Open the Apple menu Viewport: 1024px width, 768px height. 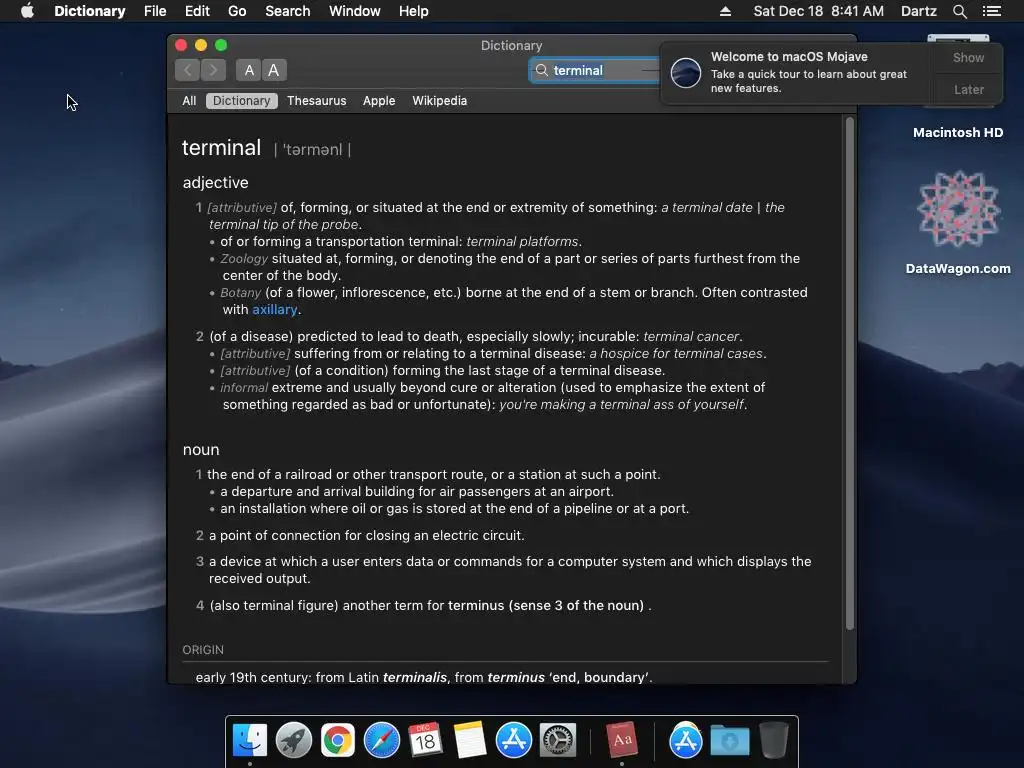click(27, 11)
